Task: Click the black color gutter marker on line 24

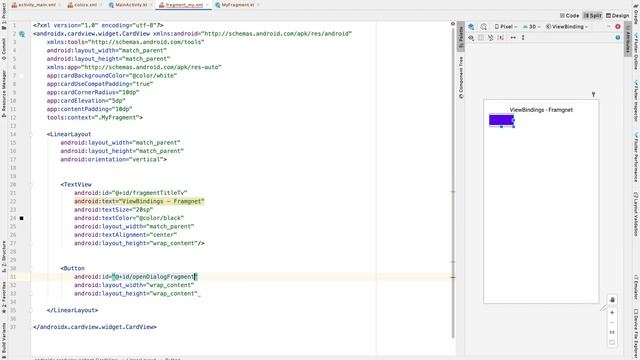Action: tap(22, 218)
